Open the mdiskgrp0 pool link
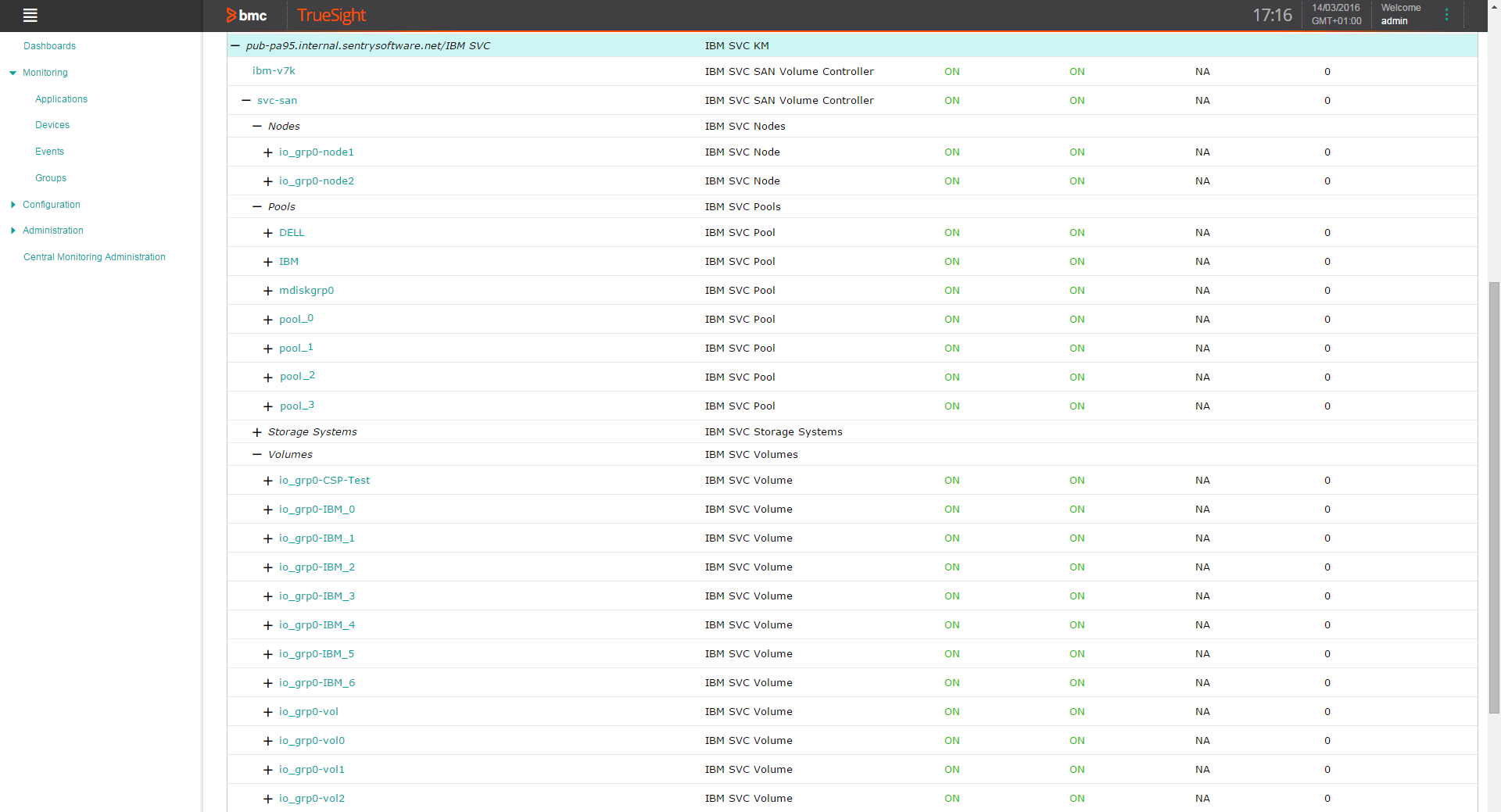Image resolution: width=1501 pixels, height=812 pixels. [x=306, y=291]
